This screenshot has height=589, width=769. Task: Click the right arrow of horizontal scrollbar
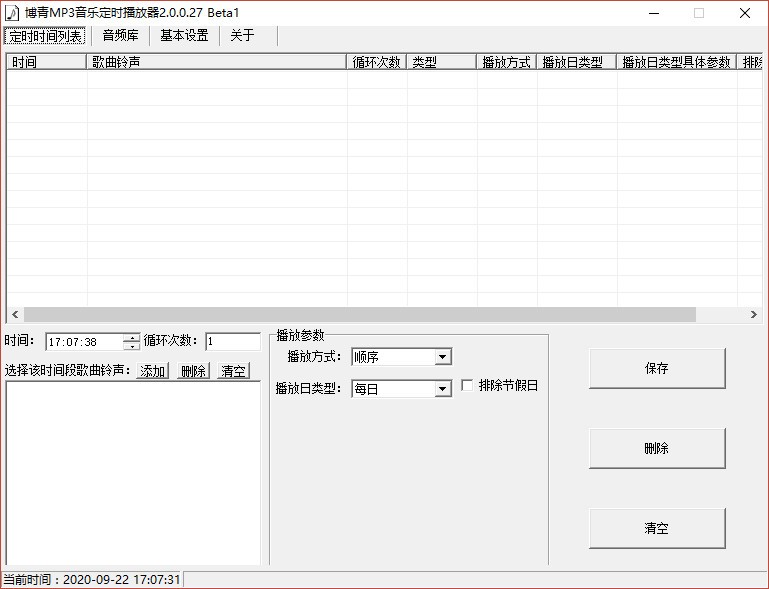tap(754, 314)
